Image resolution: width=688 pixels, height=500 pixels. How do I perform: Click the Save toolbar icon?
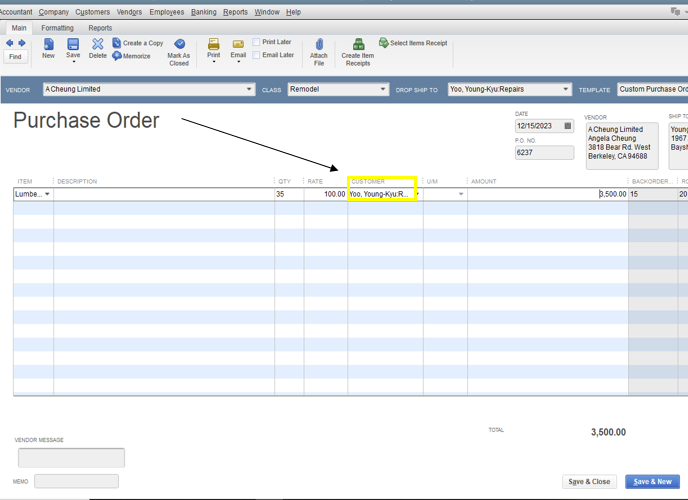point(73,44)
